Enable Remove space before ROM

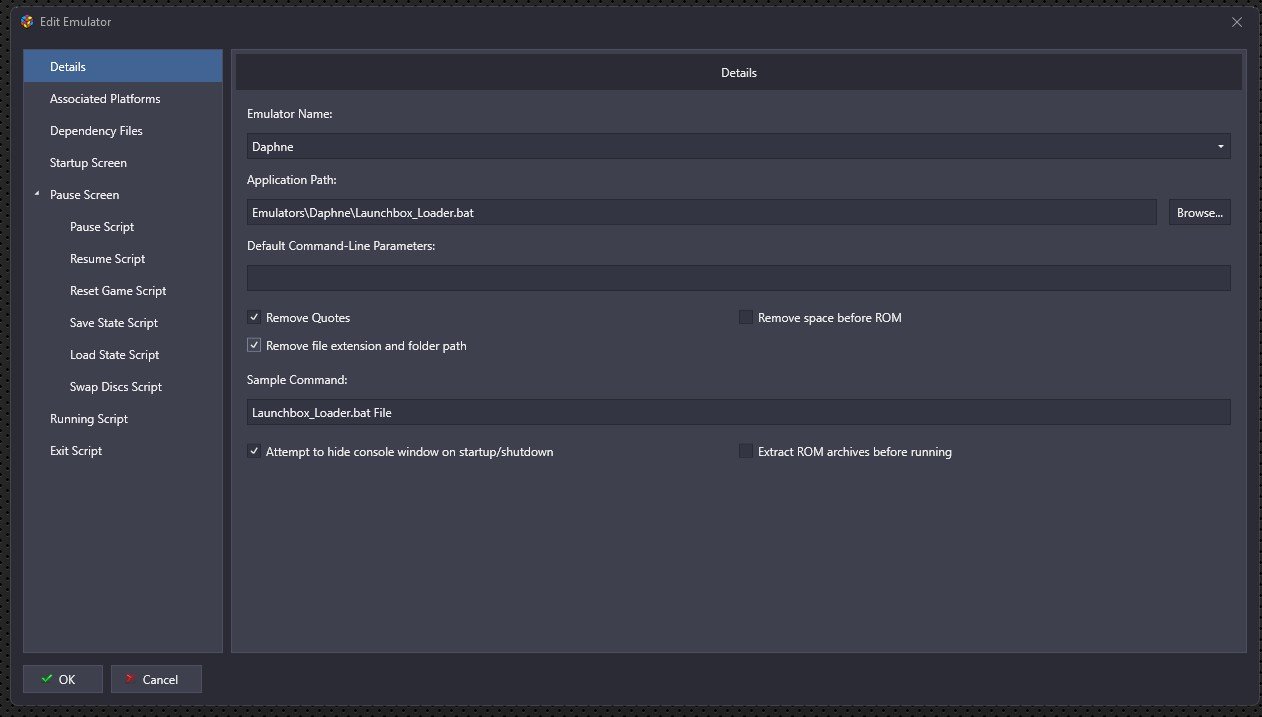(745, 318)
